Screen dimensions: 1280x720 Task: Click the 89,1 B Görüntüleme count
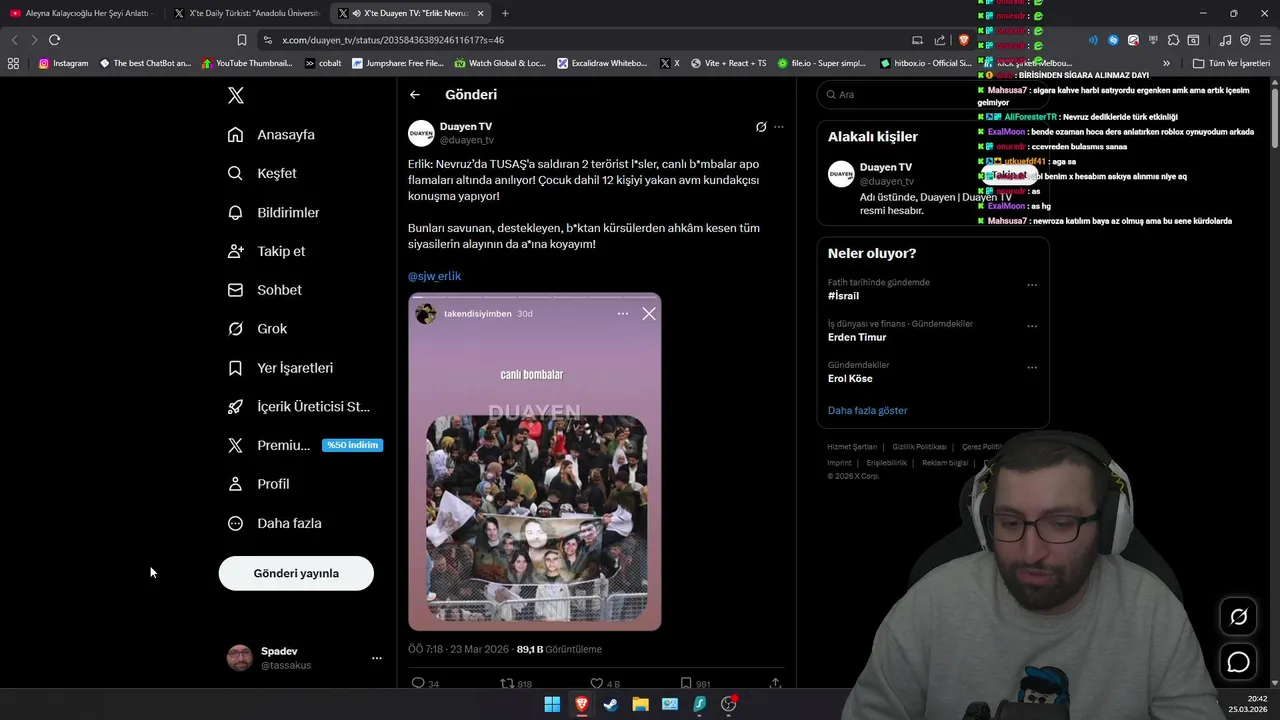click(559, 649)
